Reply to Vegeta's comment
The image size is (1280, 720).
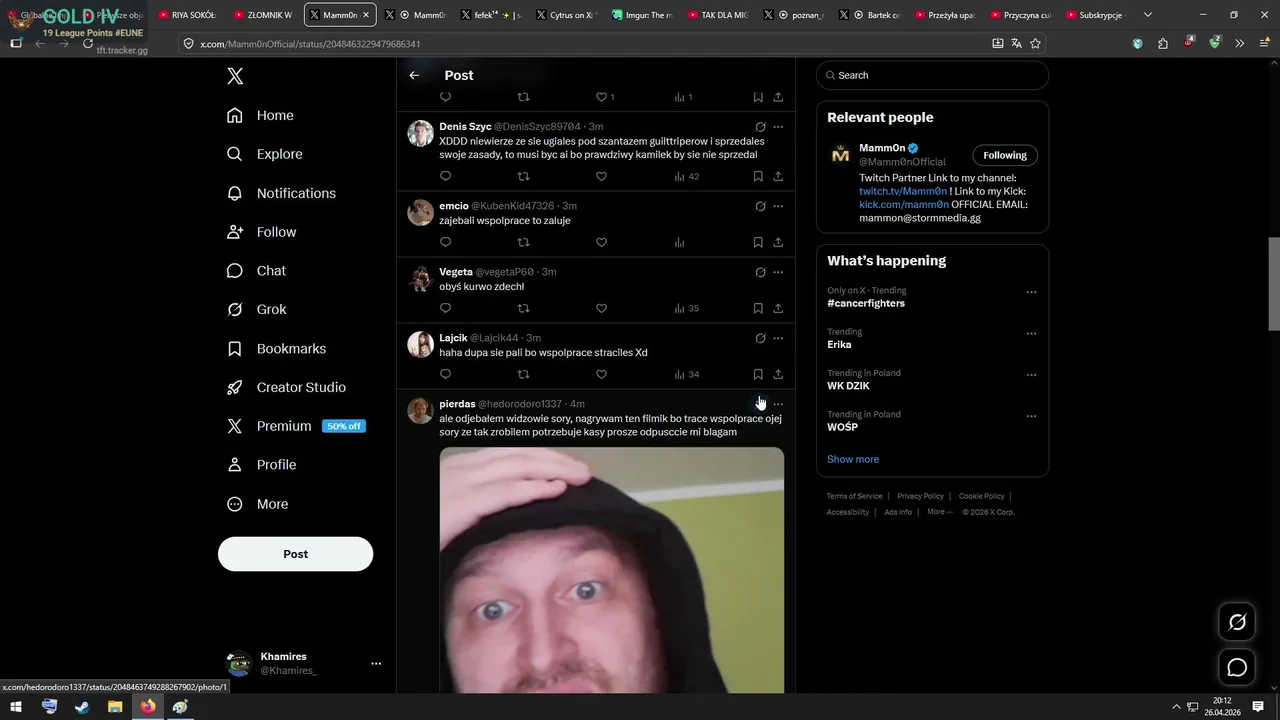446,308
